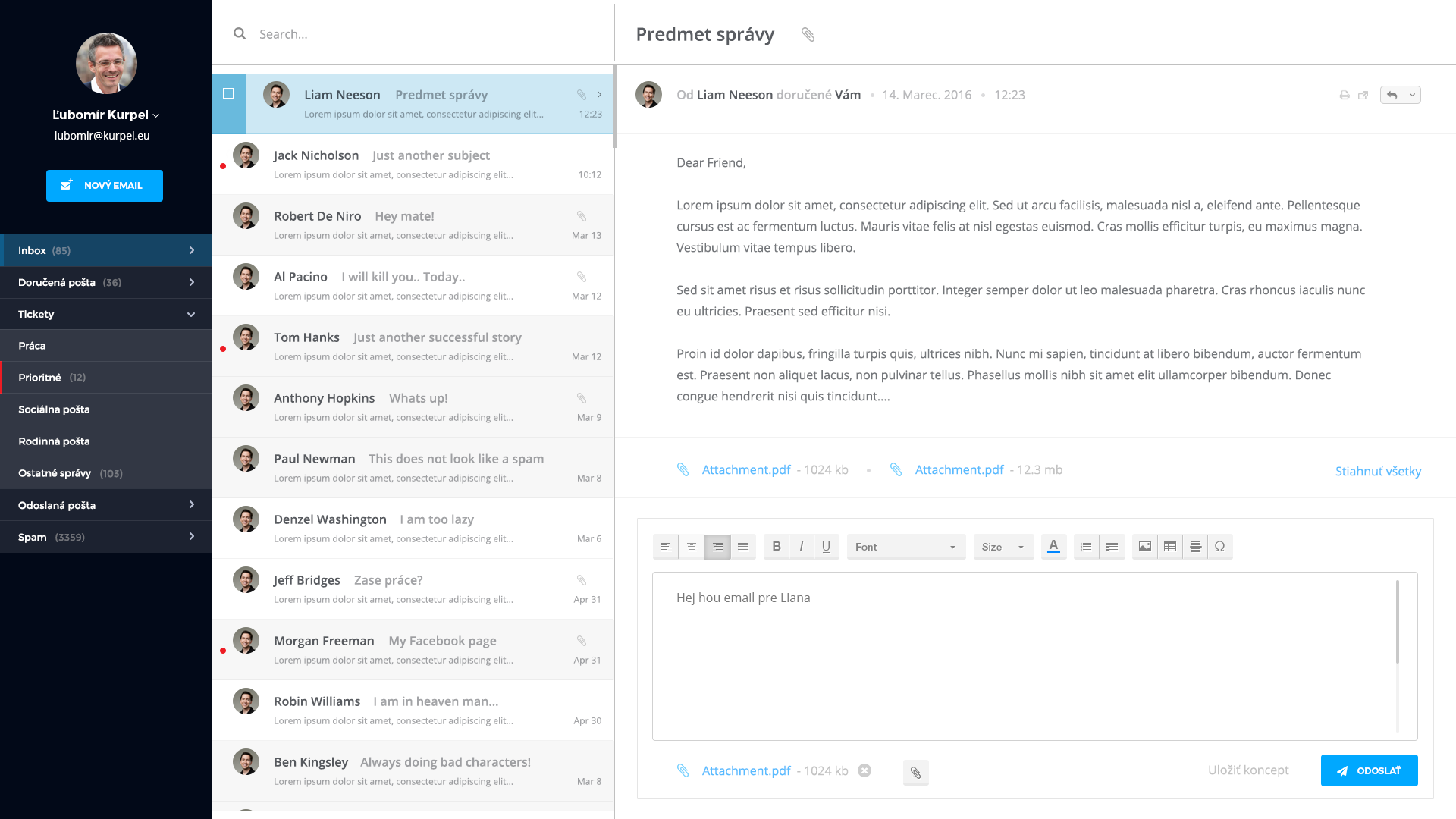
Task: Insert a table via the toolbar icon
Action: (x=1169, y=546)
